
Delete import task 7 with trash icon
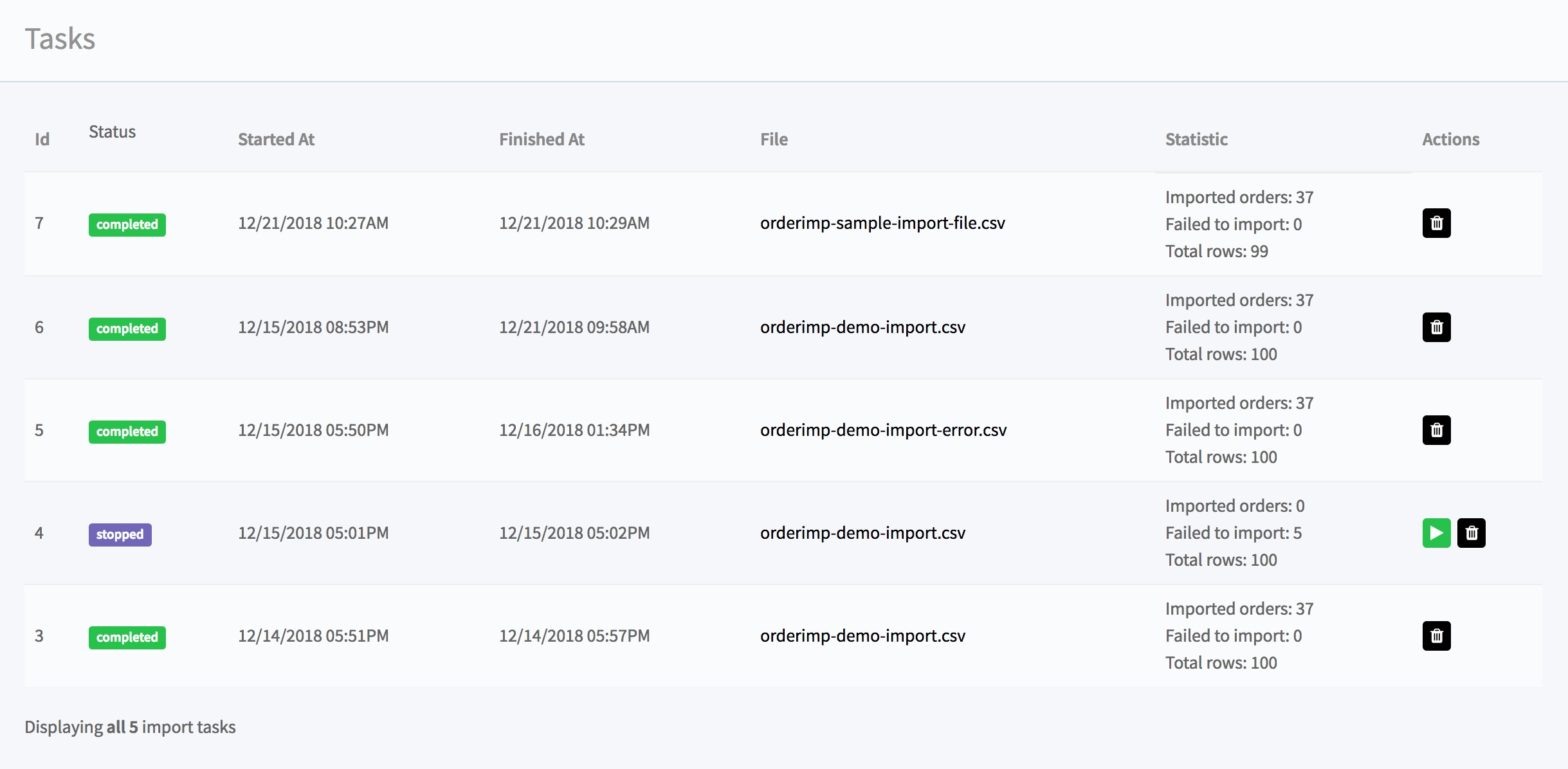pyautogui.click(x=1436, y=223)
